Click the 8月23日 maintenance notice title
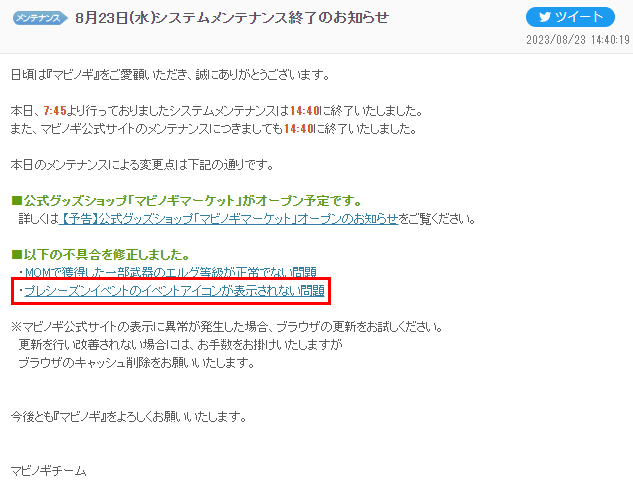The image size is (633, 491). [232, 18]
